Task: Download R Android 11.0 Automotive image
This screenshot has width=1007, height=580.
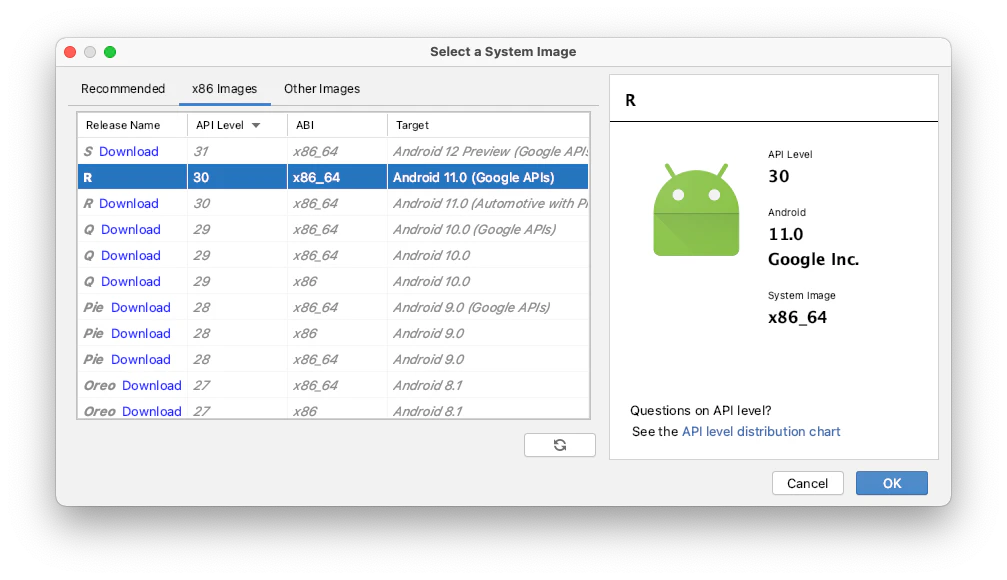Action: coord(128,204)
